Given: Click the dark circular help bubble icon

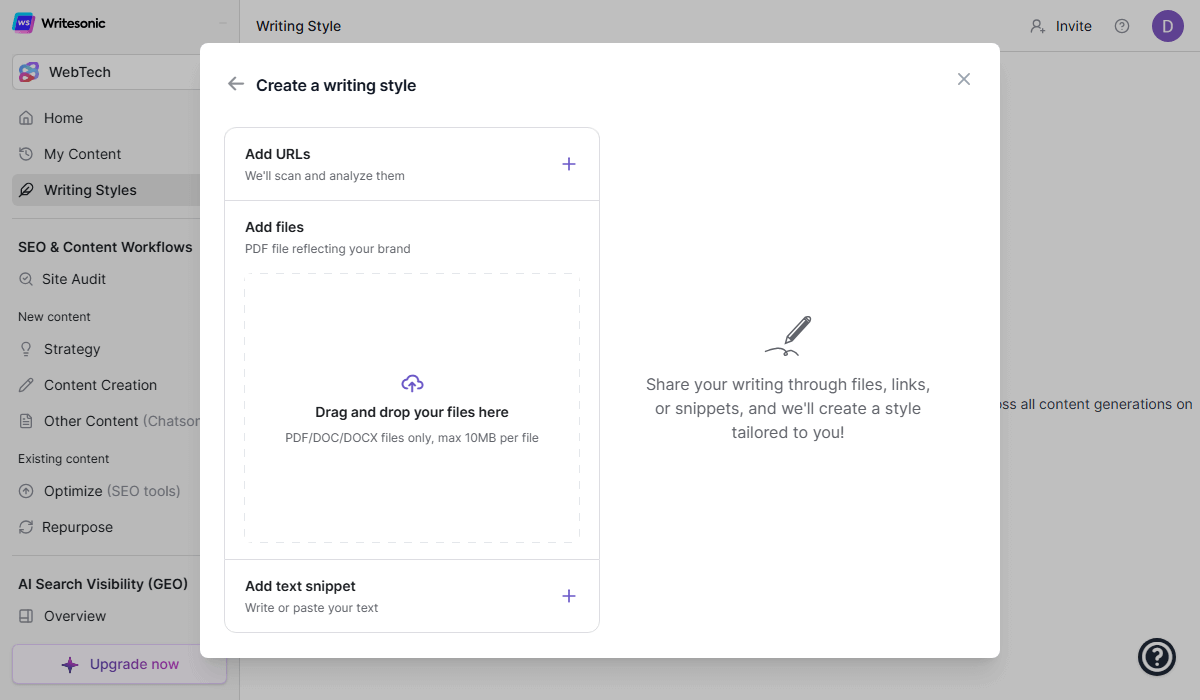Looking at the screenshot, I should (x=1157, y=657).
